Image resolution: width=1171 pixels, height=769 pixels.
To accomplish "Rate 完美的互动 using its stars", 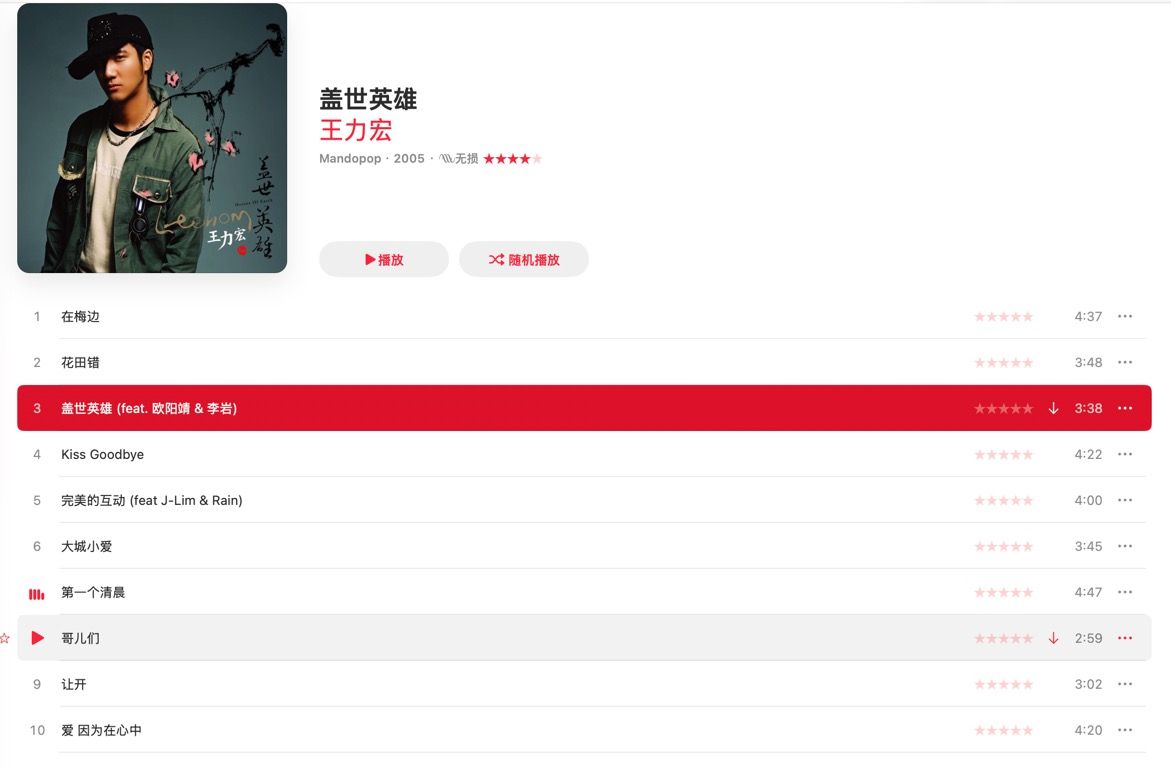I will (1004, 500).
